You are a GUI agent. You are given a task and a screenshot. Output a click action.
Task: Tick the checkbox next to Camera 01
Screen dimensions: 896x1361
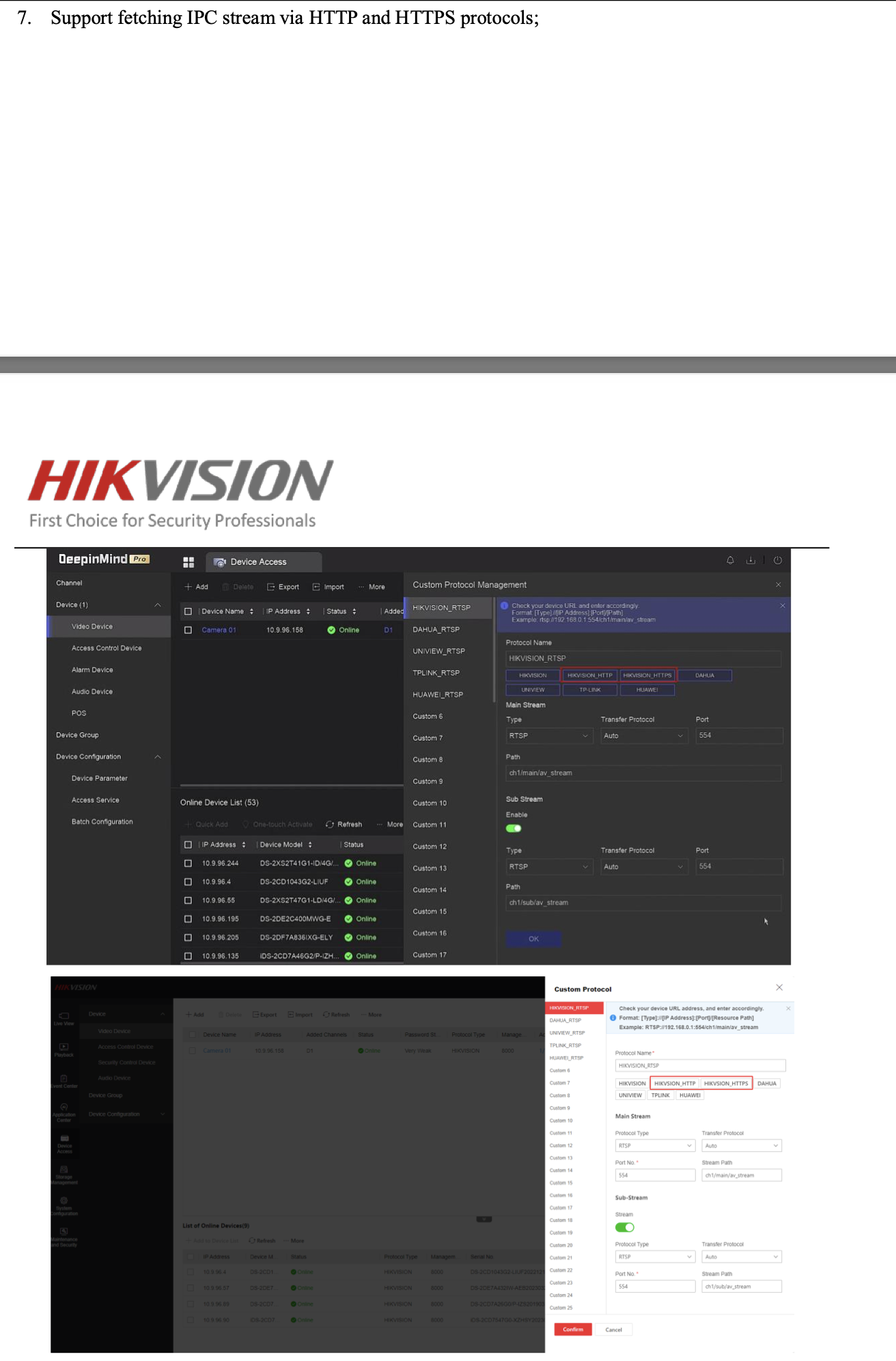pyautogui.click(x=188, y=630)
